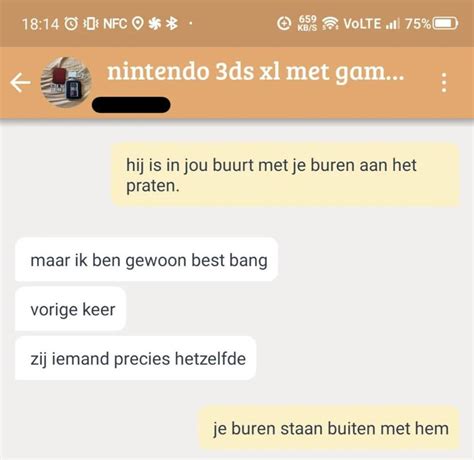Viewport: 474px width, 460px height.
Task: Tap the back arrow in chat header
Action: tap(20, 82)
